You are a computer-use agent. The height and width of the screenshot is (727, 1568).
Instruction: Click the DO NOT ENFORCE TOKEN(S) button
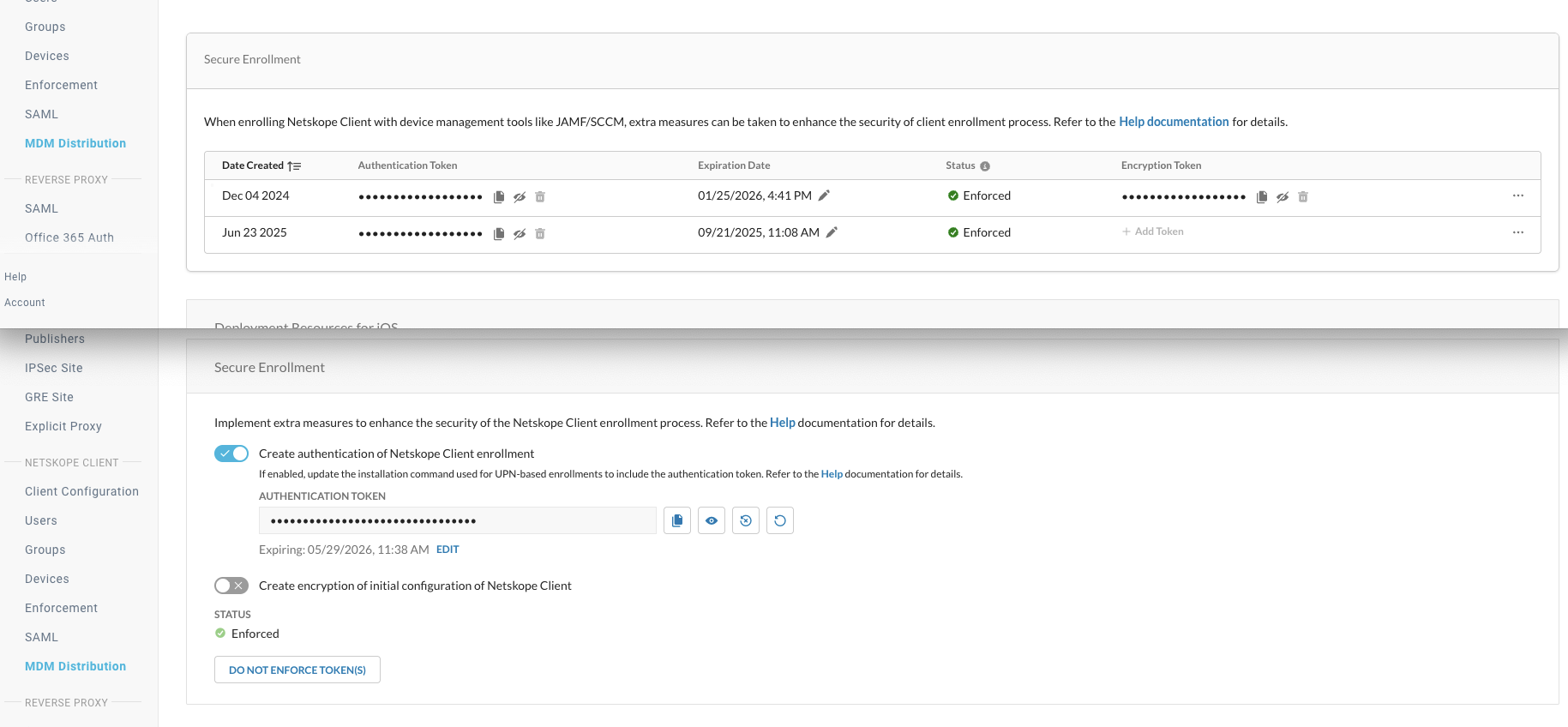tap(297, 670)
